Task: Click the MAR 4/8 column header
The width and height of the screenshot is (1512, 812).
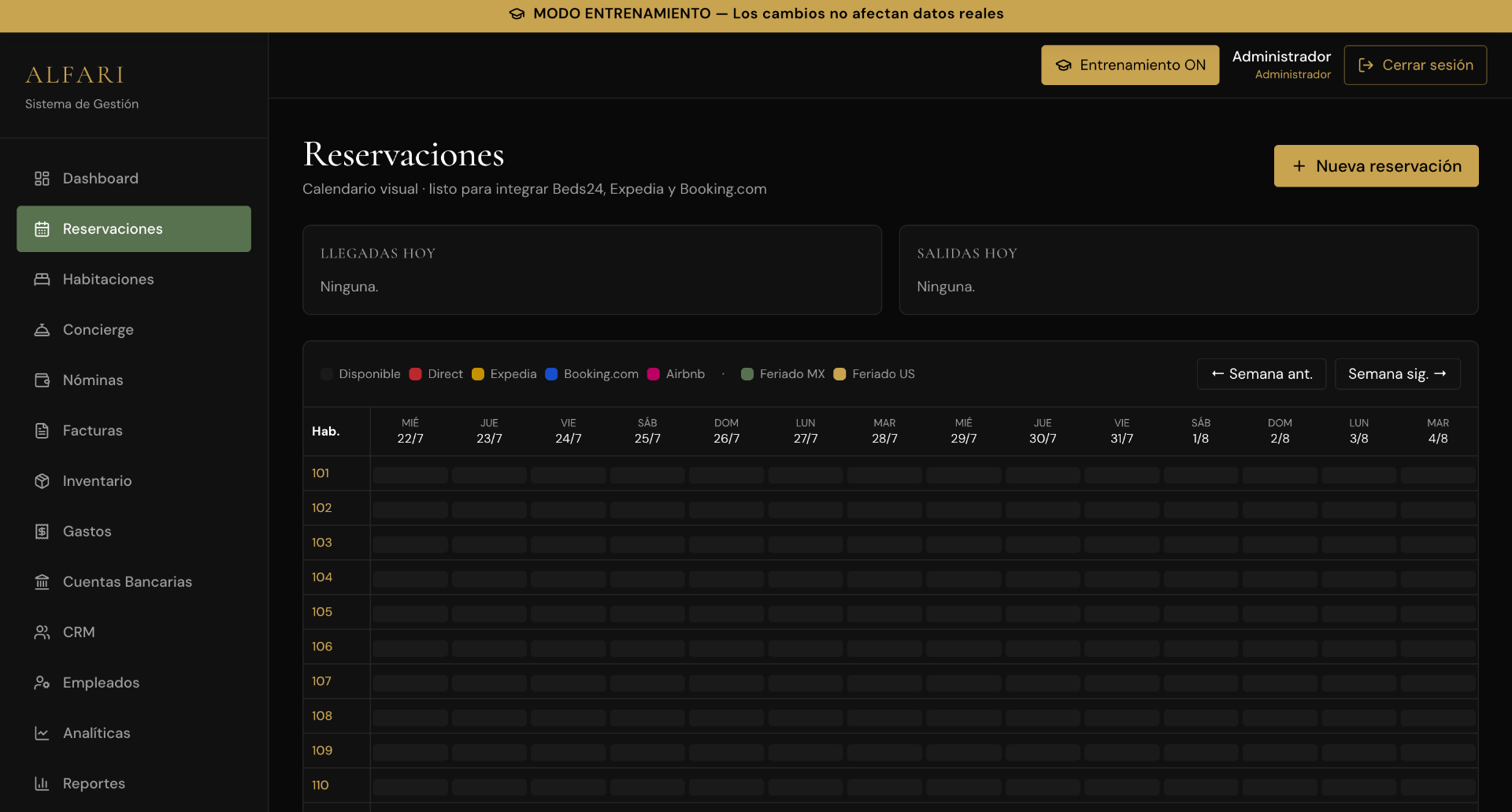Action: click(1438, 431)
